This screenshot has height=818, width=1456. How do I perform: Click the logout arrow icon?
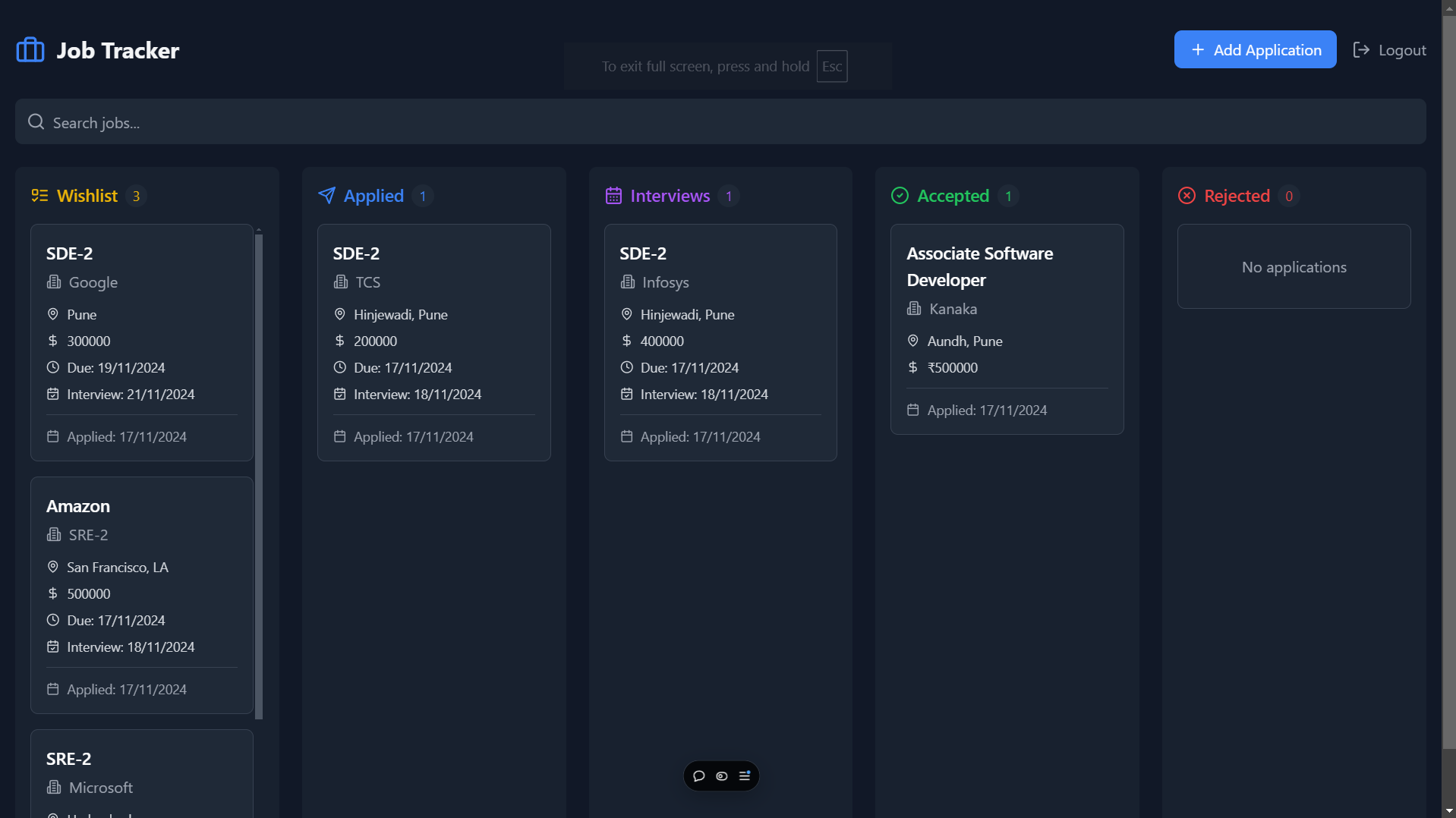click(x=1361, y=49)
